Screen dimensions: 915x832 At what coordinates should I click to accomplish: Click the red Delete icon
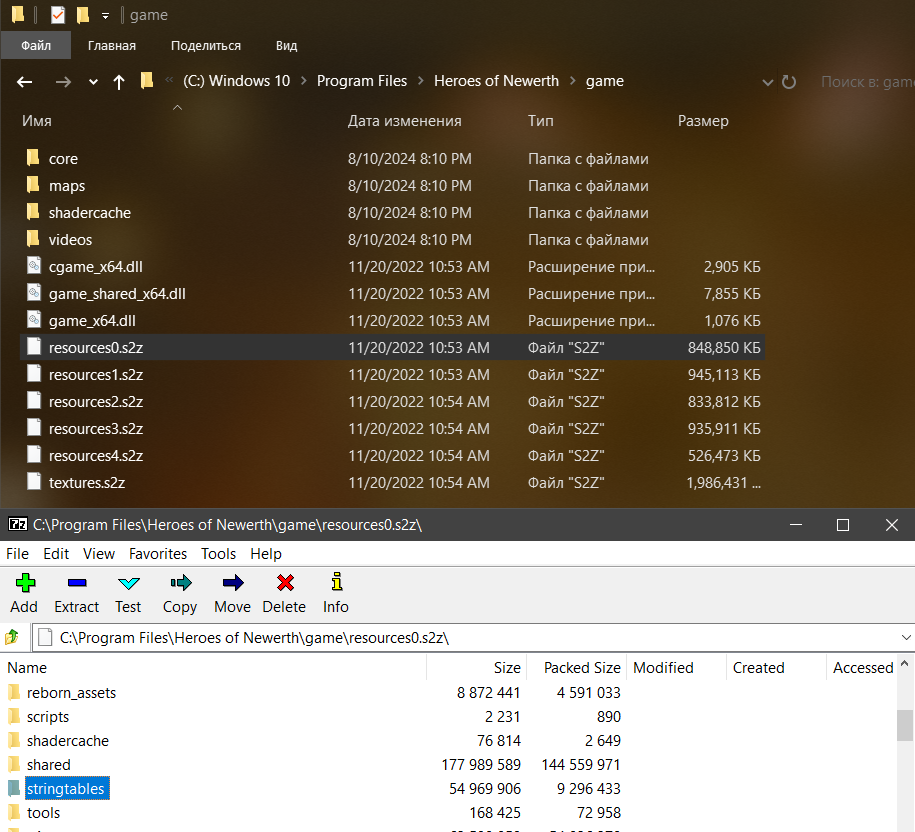point(285,583)
